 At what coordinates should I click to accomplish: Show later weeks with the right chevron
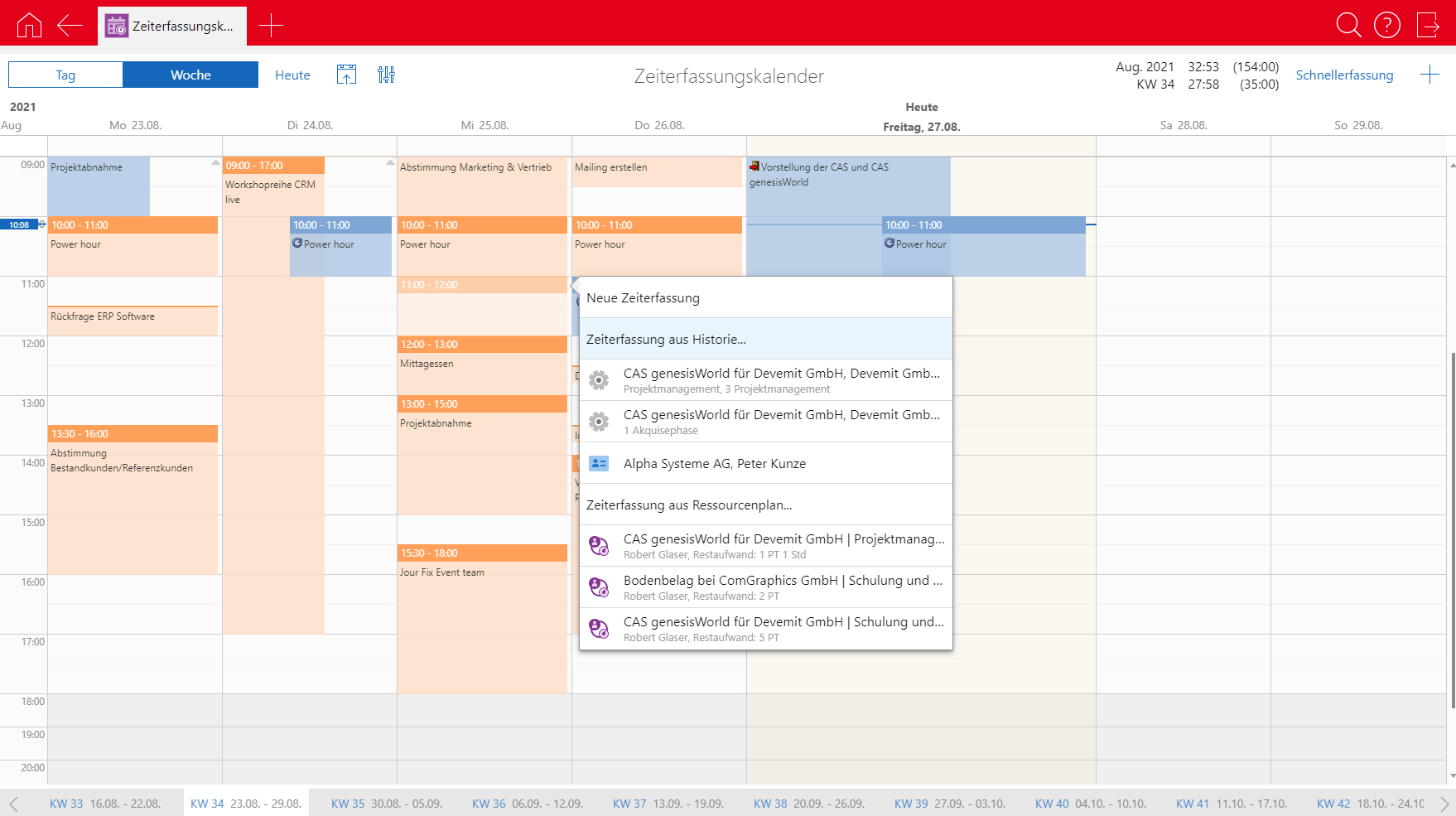click(1444, 804)
